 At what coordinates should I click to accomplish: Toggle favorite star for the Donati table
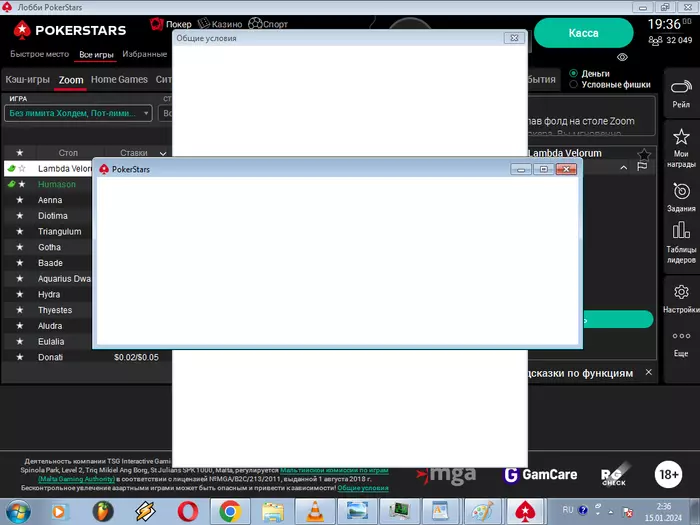pyautogui.click(x=20, y=357)
